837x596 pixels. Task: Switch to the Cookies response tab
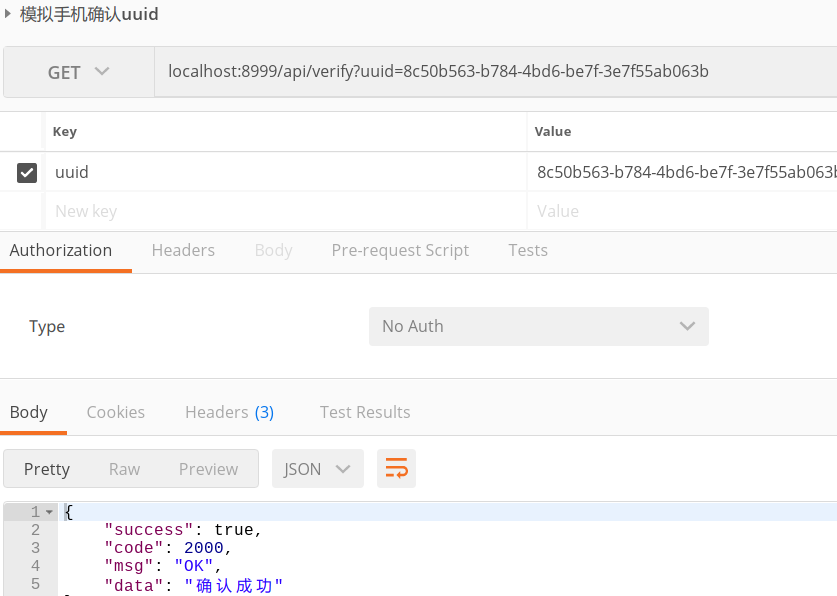pyautogui.click(x=115, y=411)
